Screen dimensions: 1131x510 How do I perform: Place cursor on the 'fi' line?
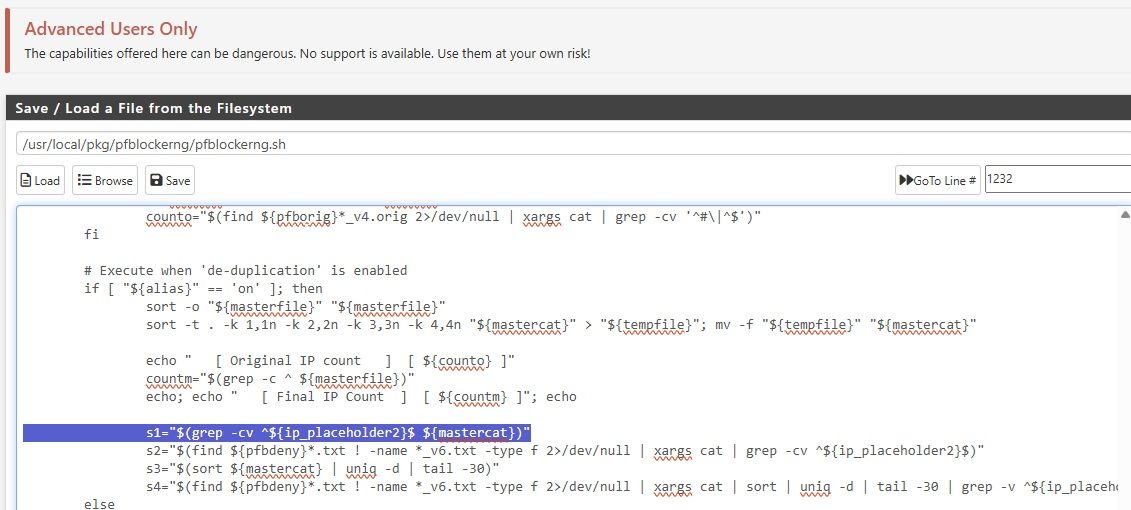pos(93,235)
